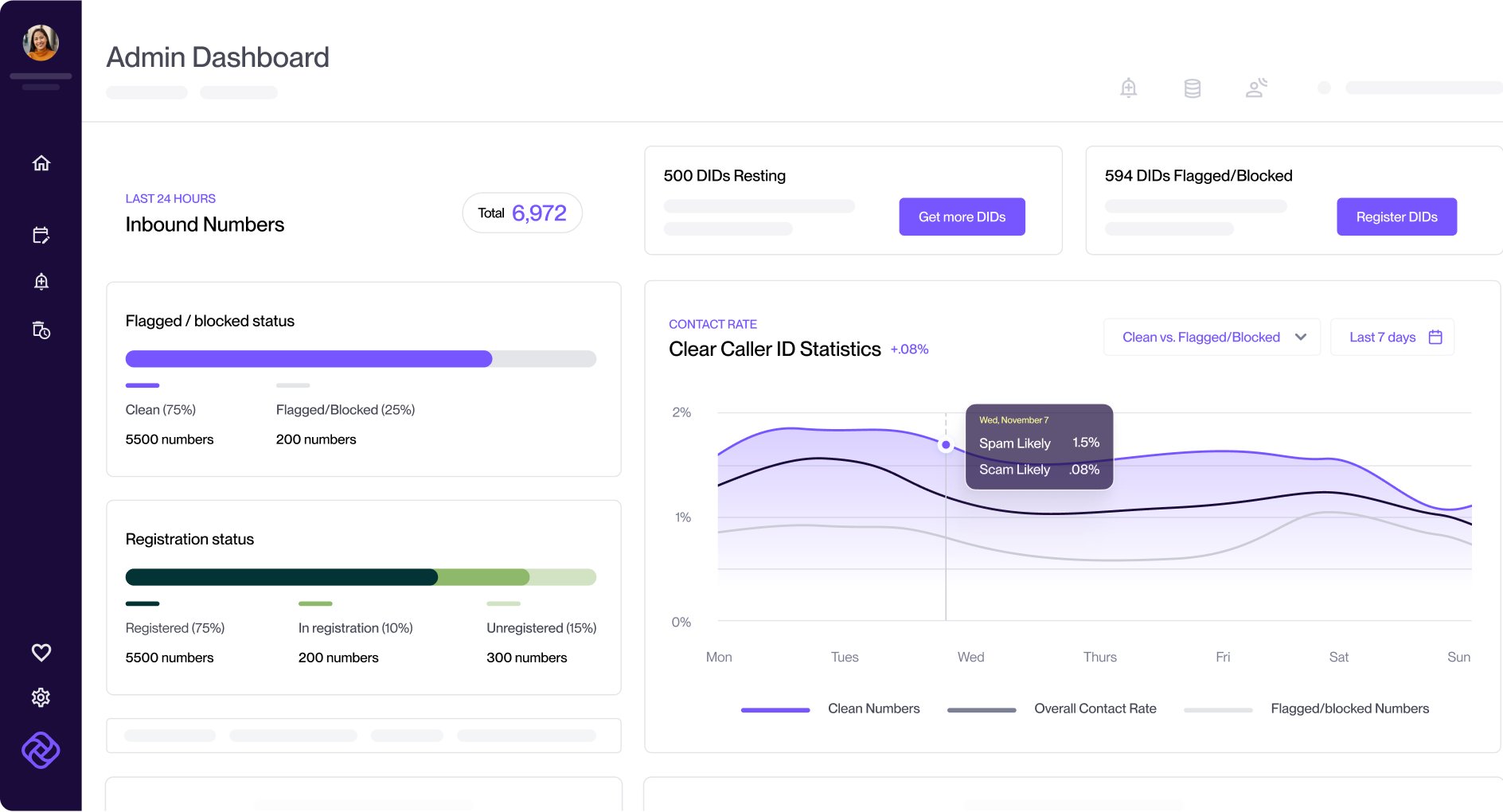
Task: Open alerts via the sidebar bell icon
Action: (x=41, y=281)
